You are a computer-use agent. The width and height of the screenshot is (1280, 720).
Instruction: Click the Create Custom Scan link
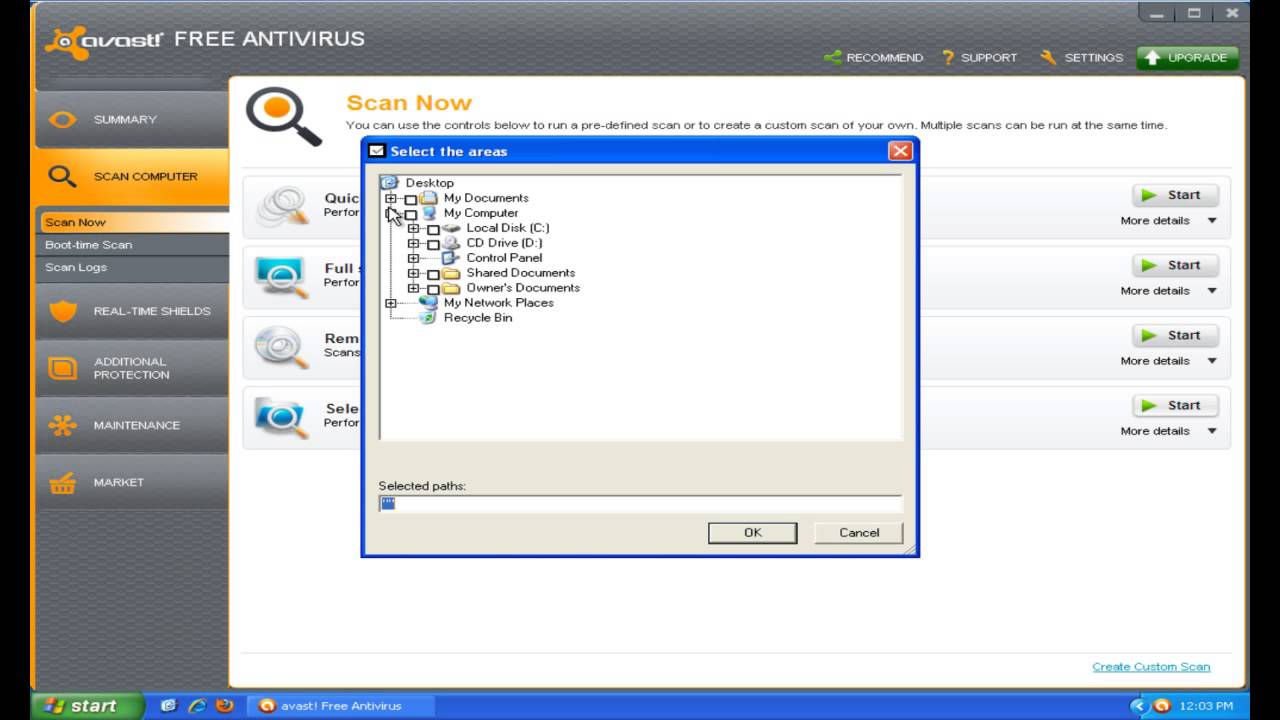tap(1151, 667)
